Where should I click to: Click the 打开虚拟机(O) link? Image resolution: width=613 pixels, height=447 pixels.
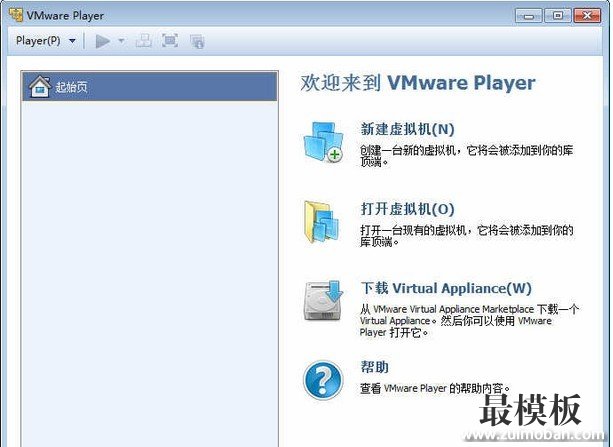(x=407, y=209)
